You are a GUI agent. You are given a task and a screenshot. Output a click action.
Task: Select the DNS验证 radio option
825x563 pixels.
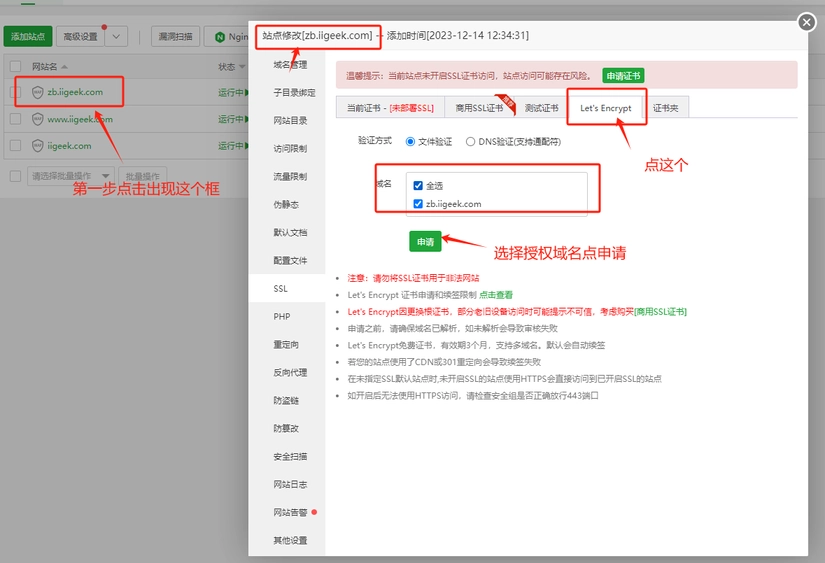[x=471, y=142]
